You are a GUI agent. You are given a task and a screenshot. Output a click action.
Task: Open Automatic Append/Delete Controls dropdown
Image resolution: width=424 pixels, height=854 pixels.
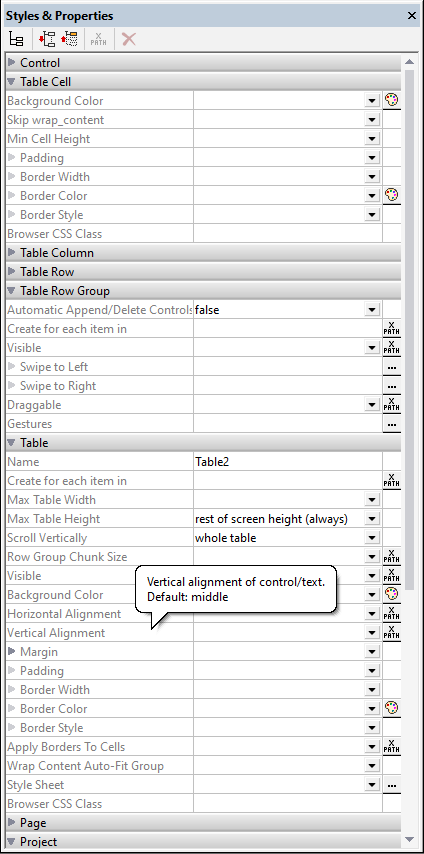[x=372, y=310]
